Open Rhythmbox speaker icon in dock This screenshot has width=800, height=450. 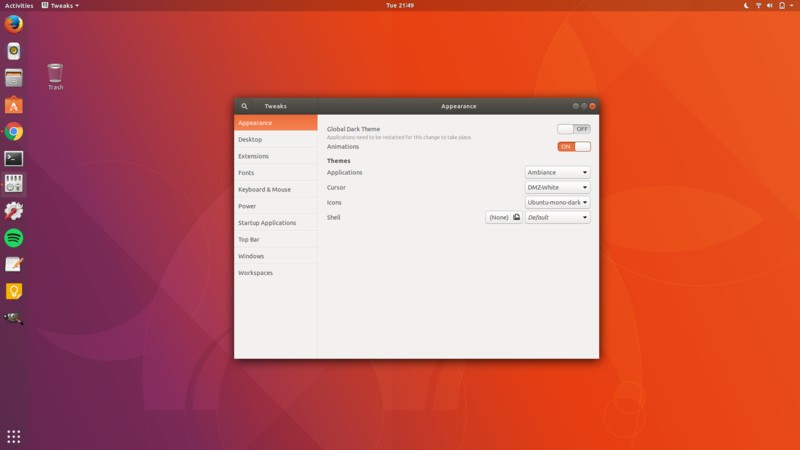(14, 51)
